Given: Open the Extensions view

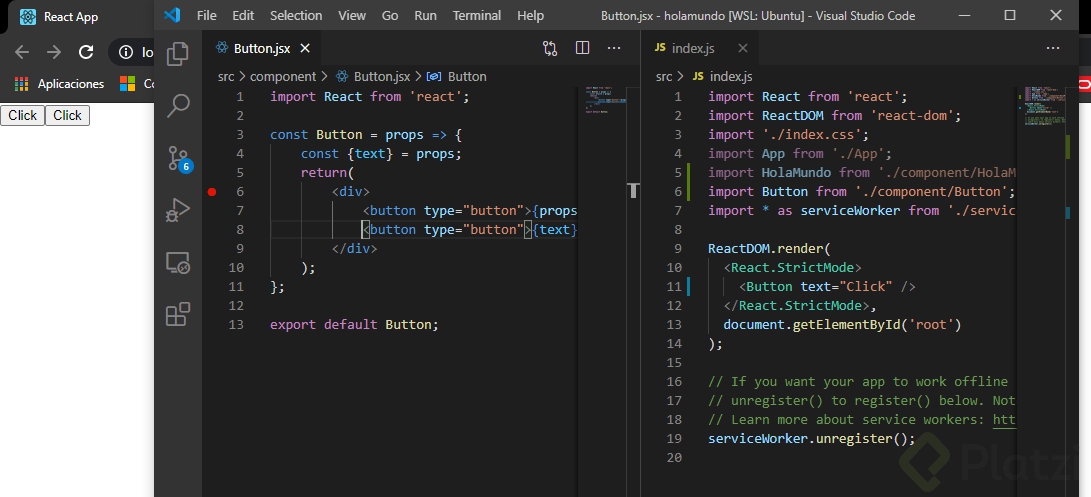Looking at the screenshot, I should 178,315.
